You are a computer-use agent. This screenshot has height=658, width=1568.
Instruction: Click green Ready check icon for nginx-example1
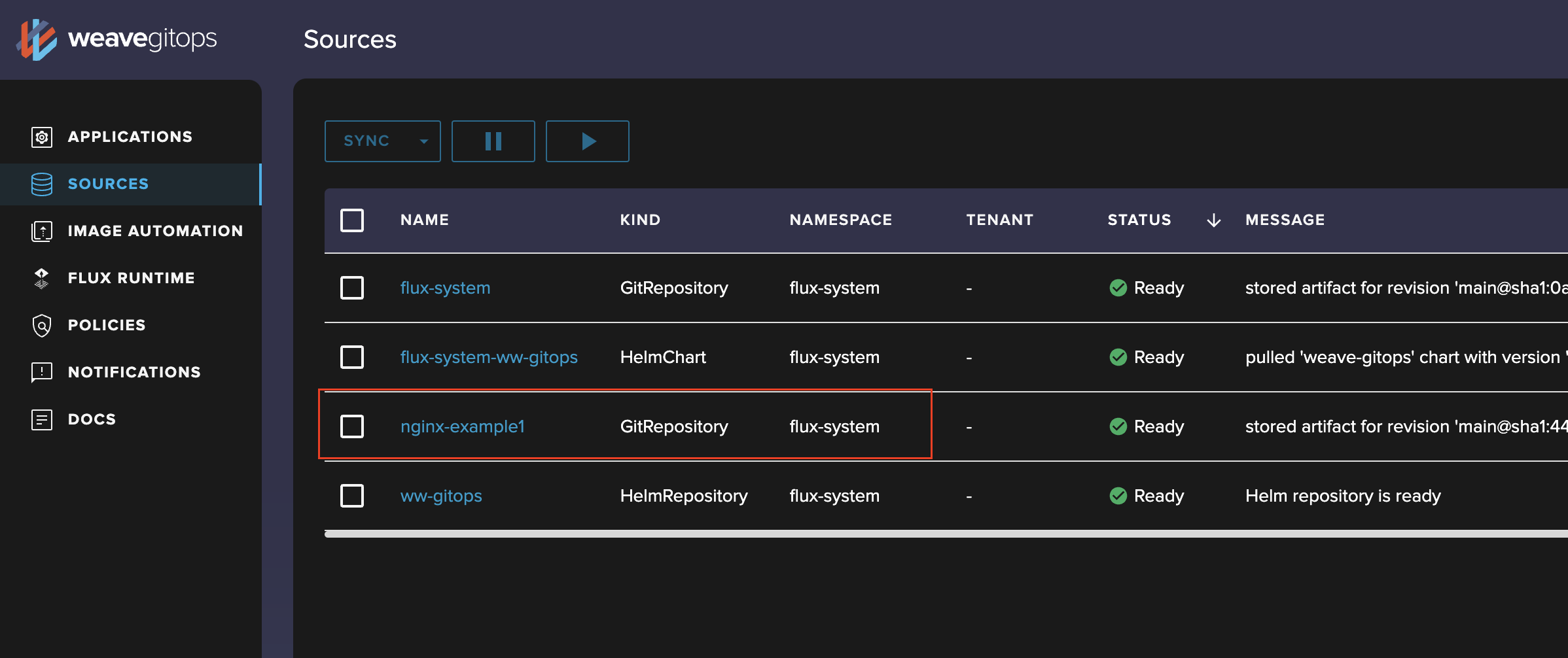tap(1118, 426)
